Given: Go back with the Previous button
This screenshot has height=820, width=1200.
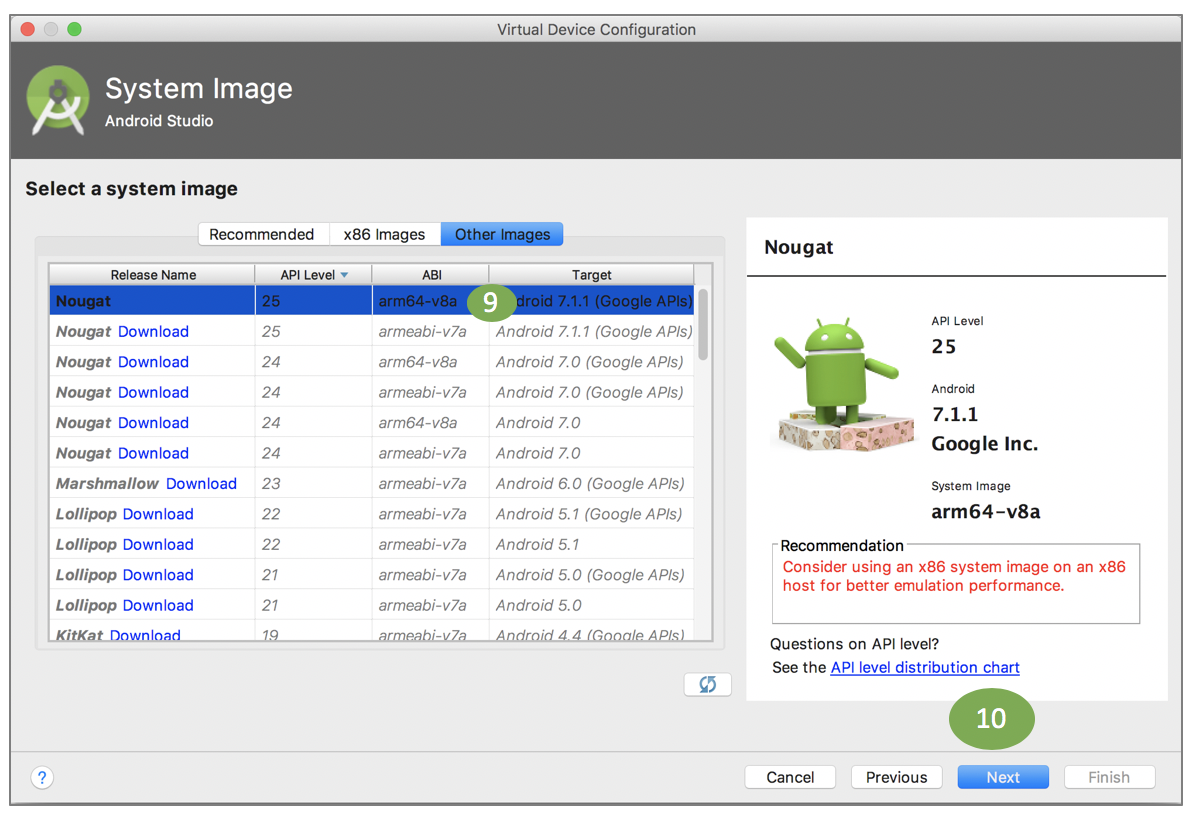Looking at the screenshot, I should [x=896, y=777].
